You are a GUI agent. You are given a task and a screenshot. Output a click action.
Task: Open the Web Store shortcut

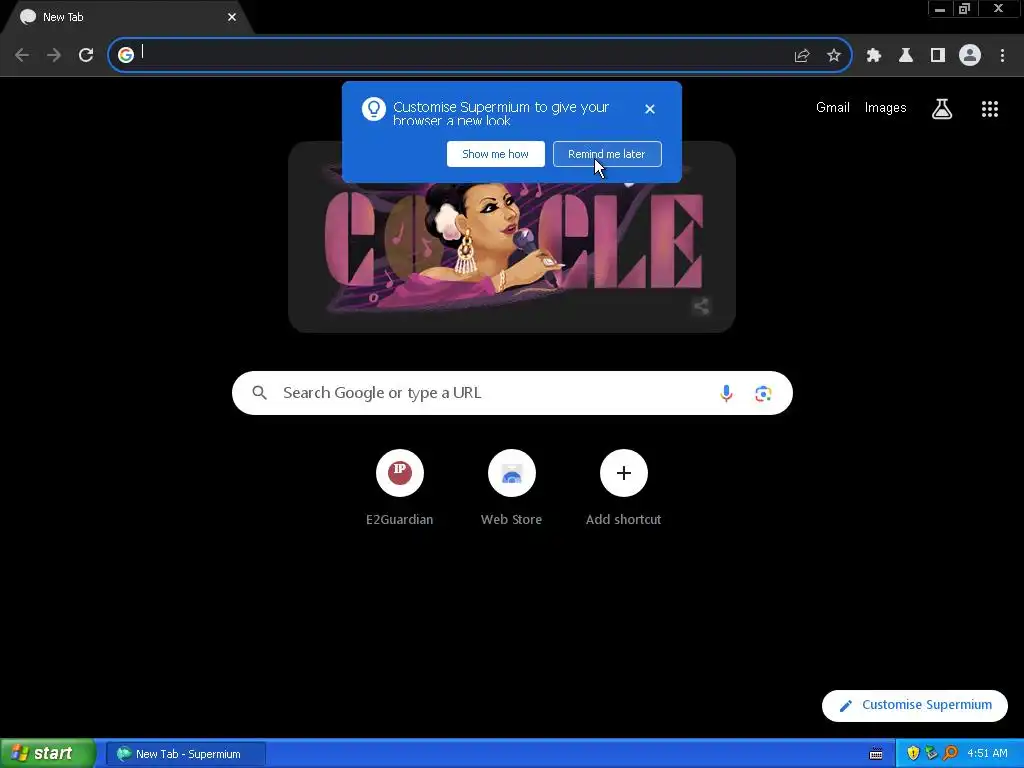(x=511, y=487)
